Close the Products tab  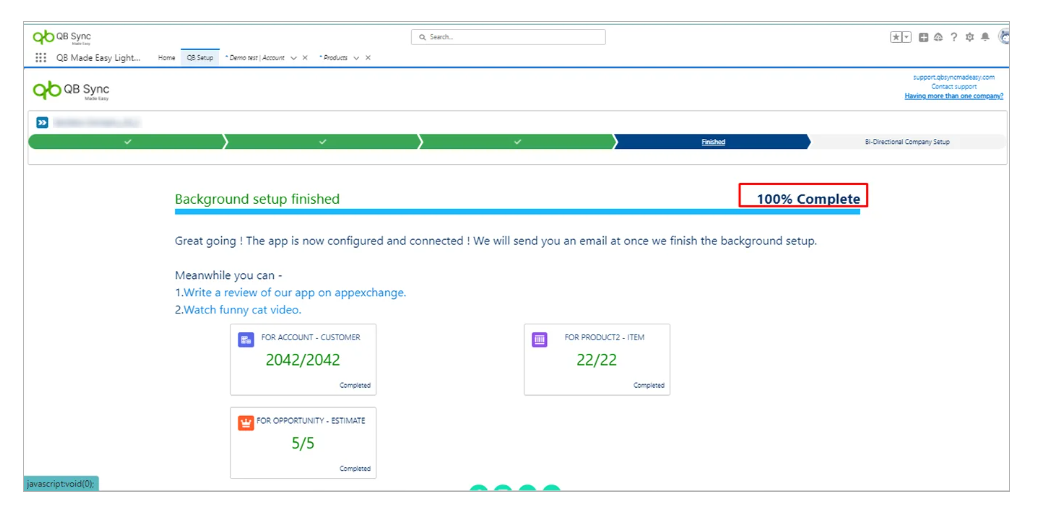(368, 58)
